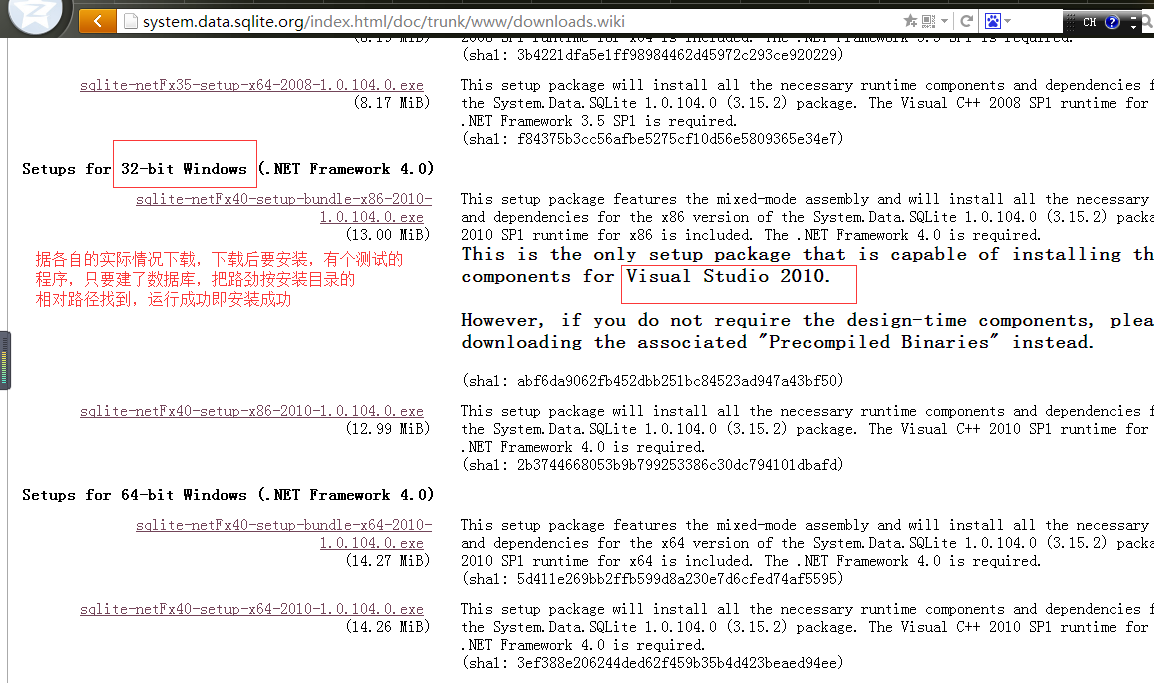Click the page icon before the URL

(129, 21)
